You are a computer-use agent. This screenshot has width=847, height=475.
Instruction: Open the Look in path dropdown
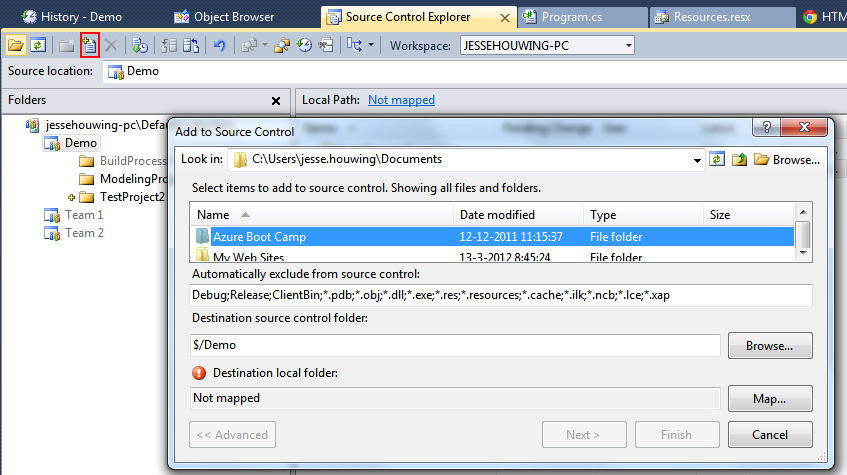pos(697,160)
